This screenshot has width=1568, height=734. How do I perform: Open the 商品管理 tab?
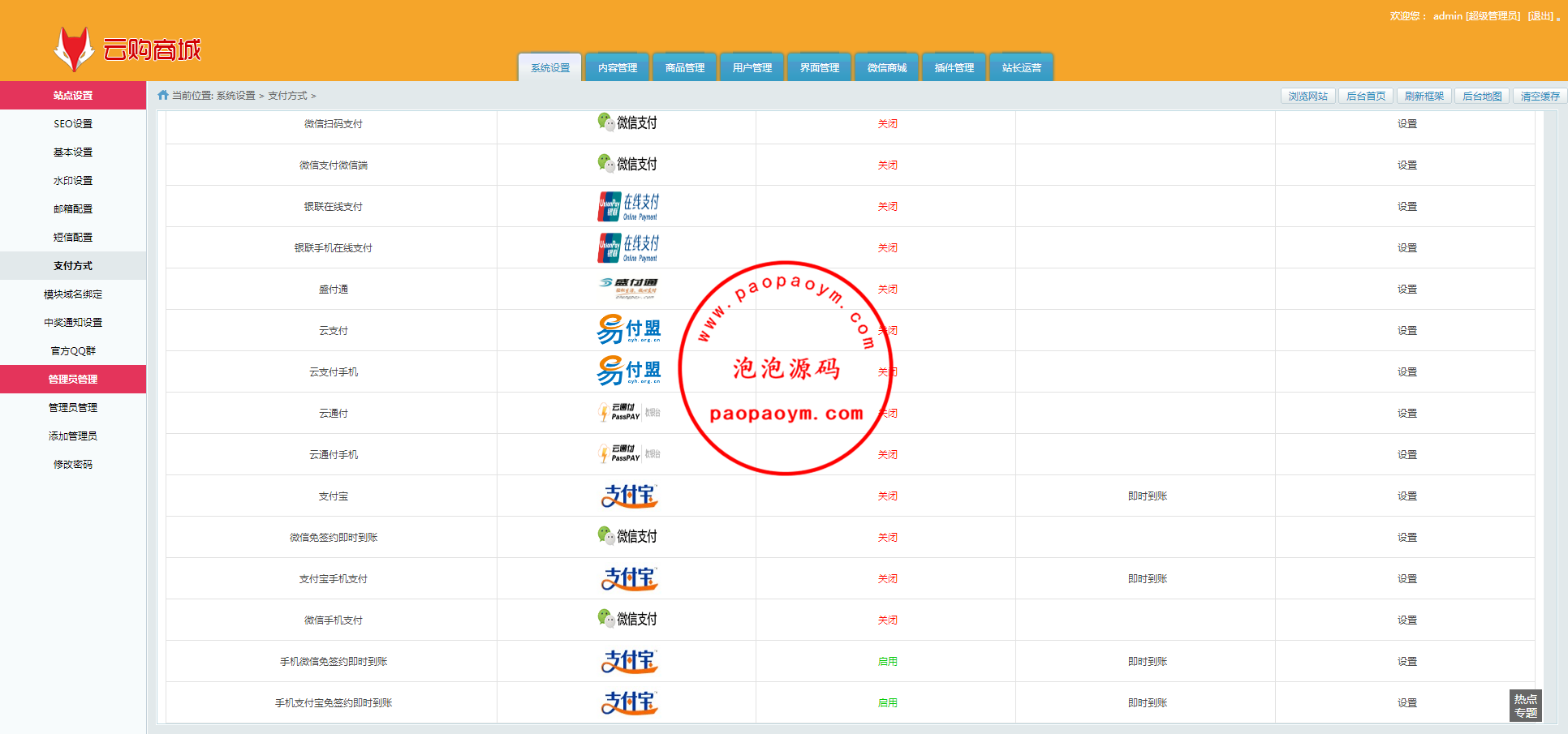pyautogui.click(x=684, y=68)
